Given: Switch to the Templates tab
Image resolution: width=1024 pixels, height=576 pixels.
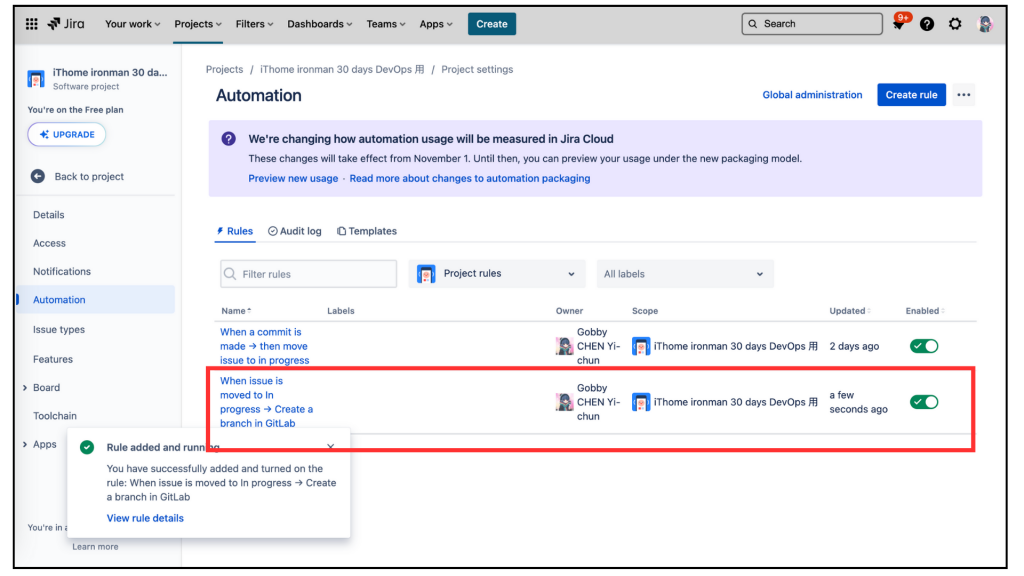Looking at the screenshot, I should [x=367, y=231].
